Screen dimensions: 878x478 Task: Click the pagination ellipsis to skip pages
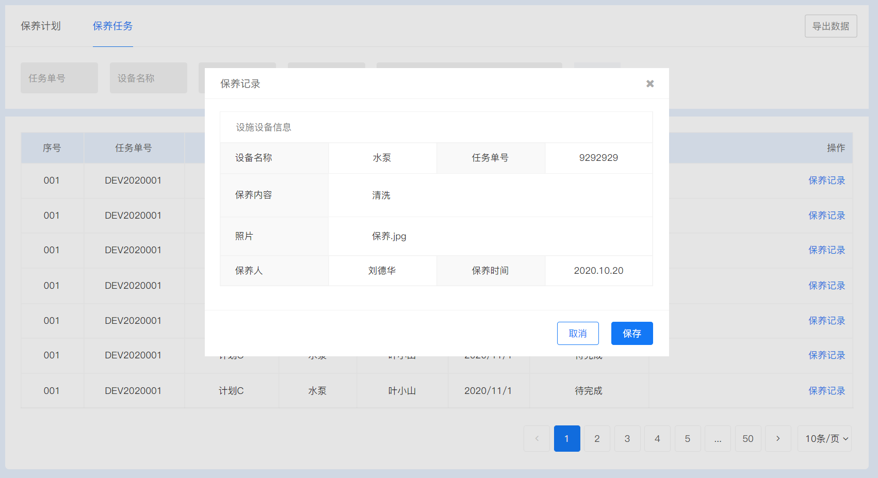(x=717, y=438)
